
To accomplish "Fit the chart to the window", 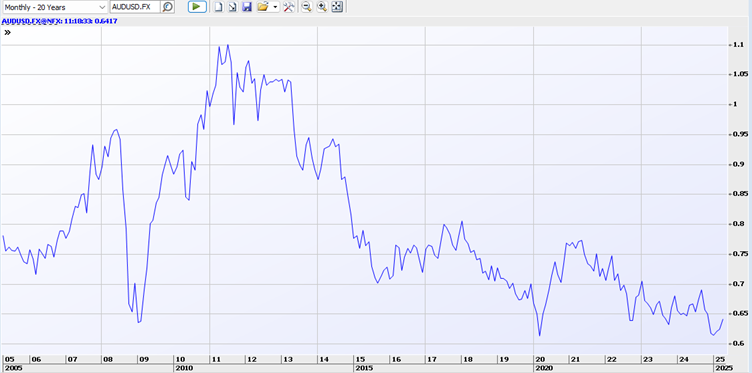I will (x=337, y=7).
